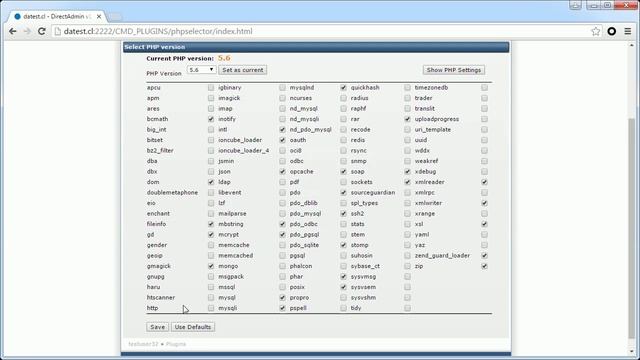Toggle the zend_guard_loader extension checkbox
Image resolution: width=640 pixels, height=360 pixels.
click(484, 256)
